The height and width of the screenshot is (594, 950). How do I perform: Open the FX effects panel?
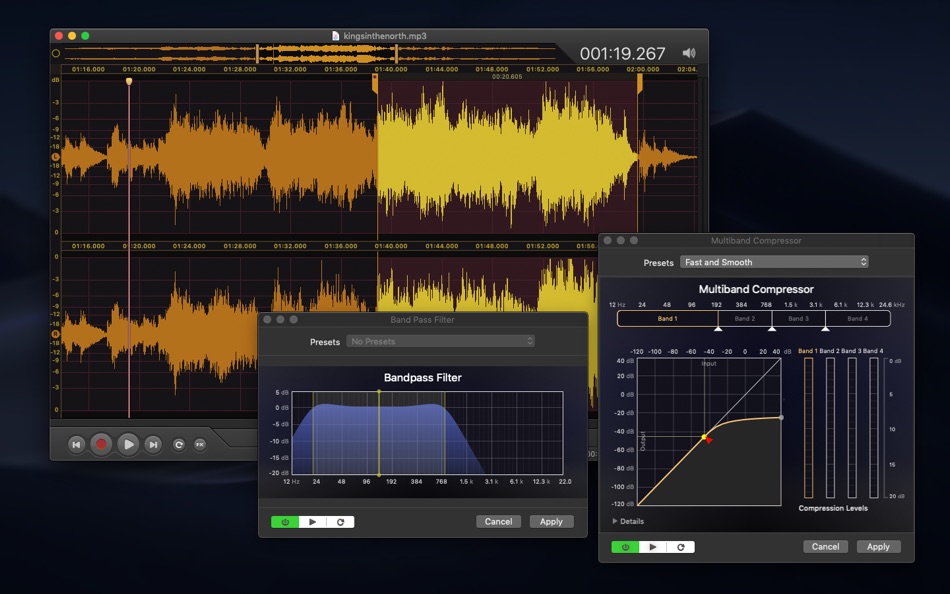(200, 444)
